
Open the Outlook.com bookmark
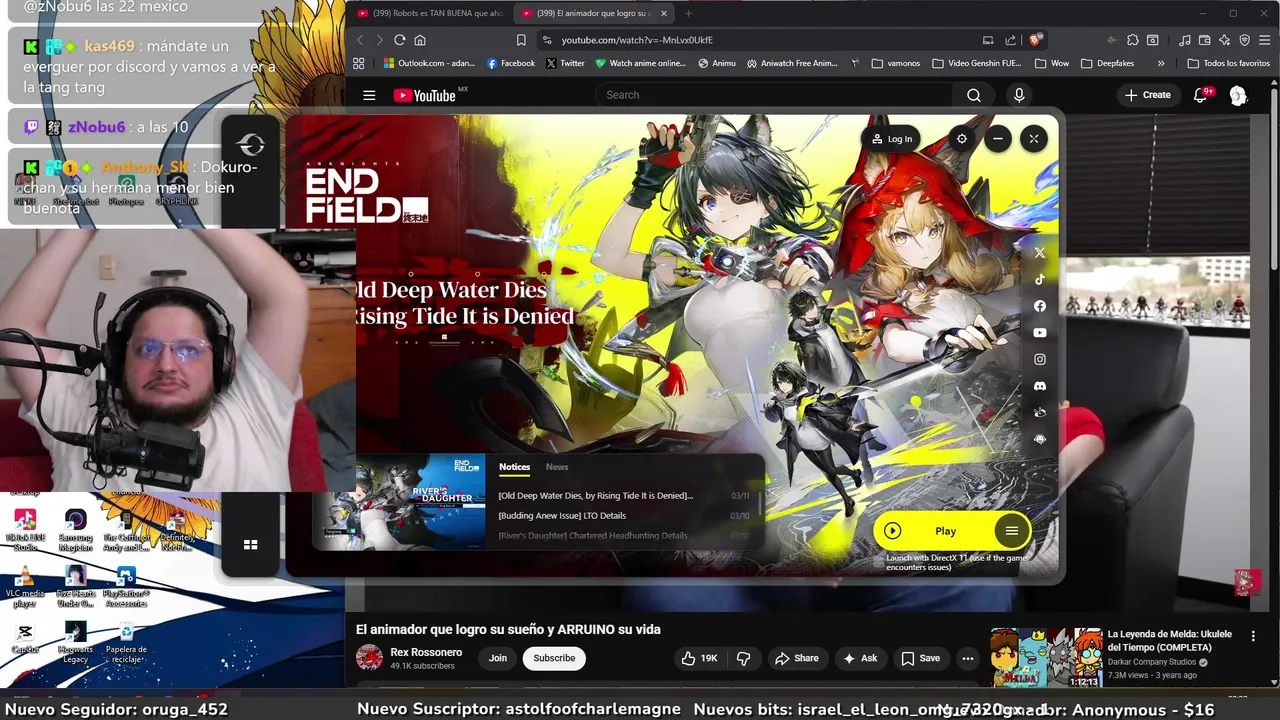coord(429,63)
